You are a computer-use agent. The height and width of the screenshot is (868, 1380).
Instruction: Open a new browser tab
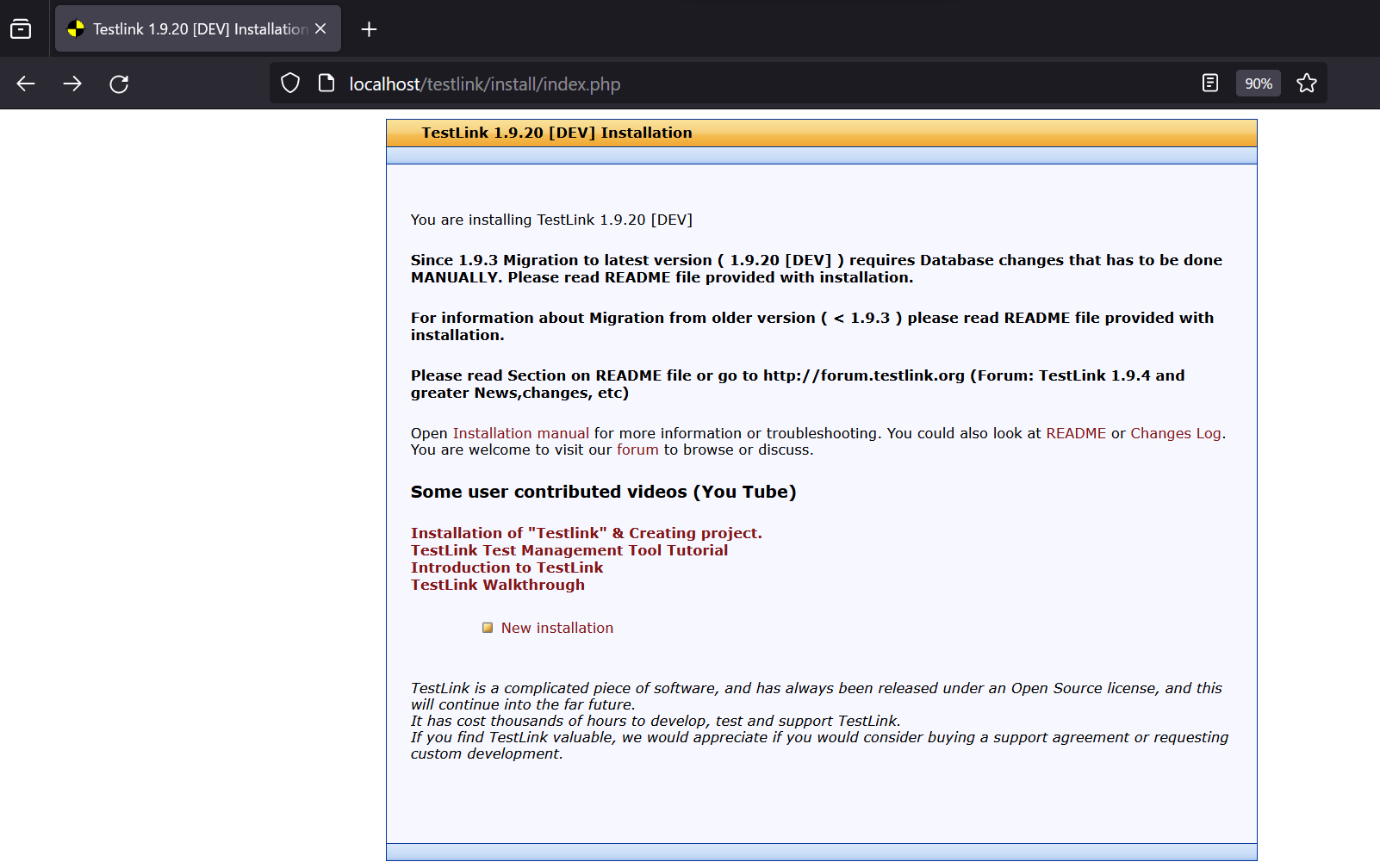point(369,29)
